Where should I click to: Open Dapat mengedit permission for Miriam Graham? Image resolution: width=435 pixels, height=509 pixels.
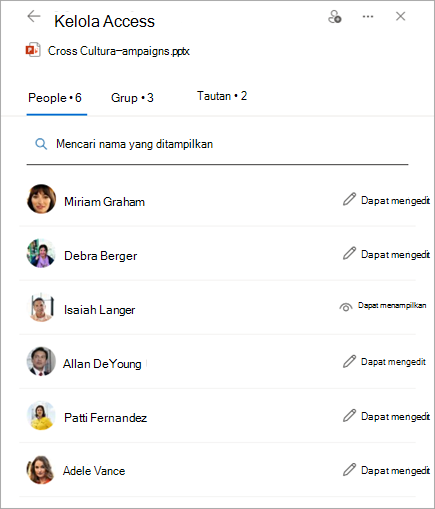coord(395,201)
